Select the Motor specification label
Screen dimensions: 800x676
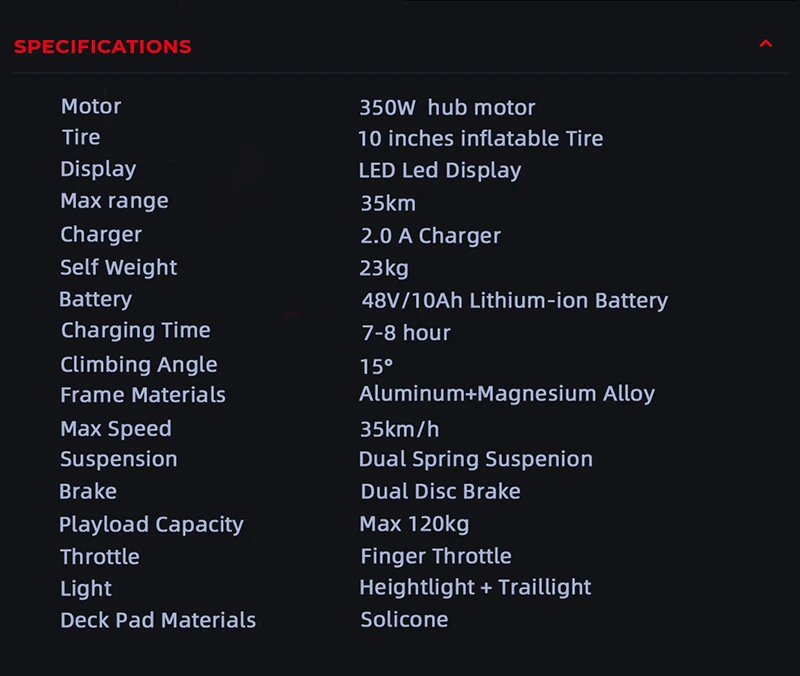point(91,106)
